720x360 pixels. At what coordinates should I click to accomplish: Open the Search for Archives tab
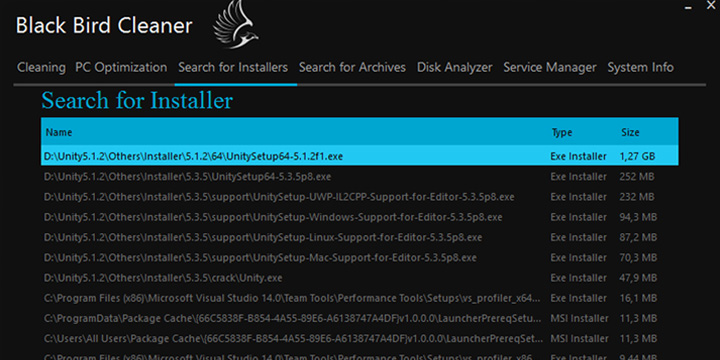tap(352, 68)
